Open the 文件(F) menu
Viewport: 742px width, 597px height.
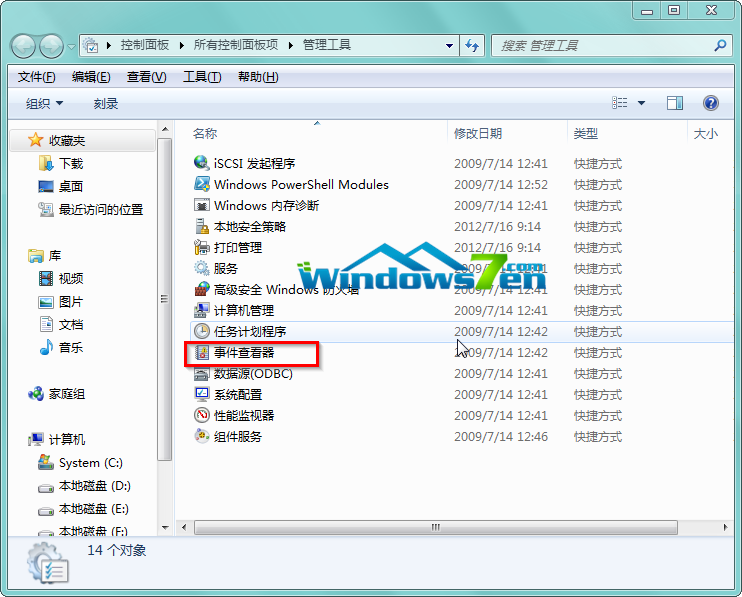coord(37,77)
